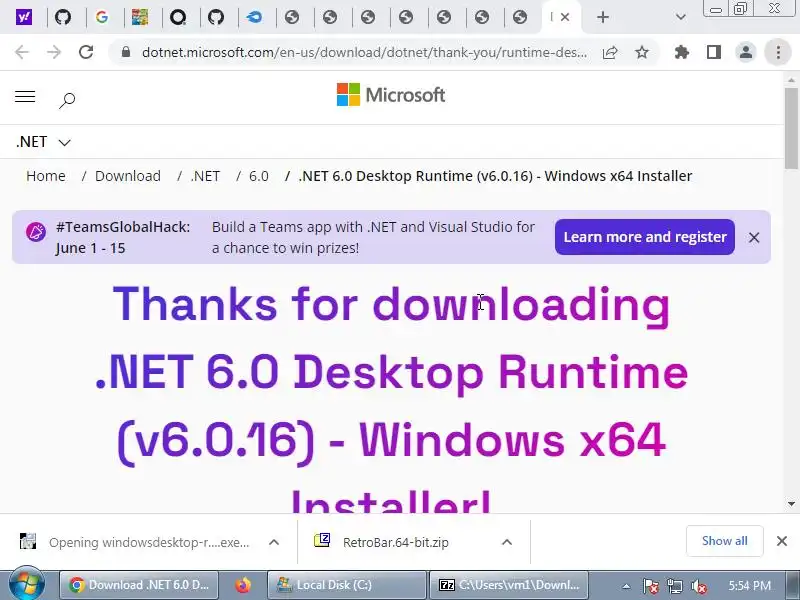
Task: Click the dotnet.microsoft.com address bar
Action: pos(364,52)
